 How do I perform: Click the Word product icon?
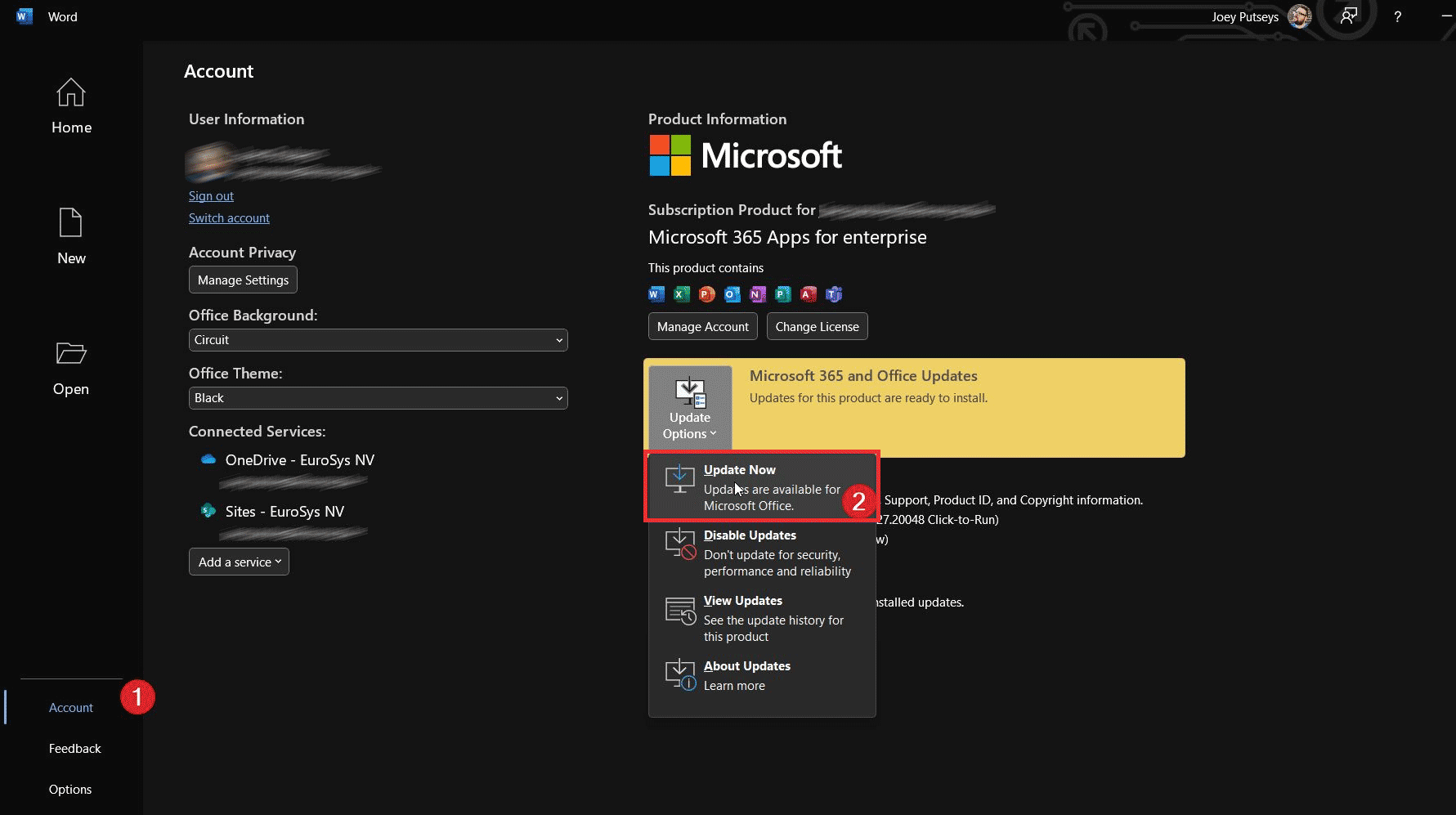coord(656,294)
